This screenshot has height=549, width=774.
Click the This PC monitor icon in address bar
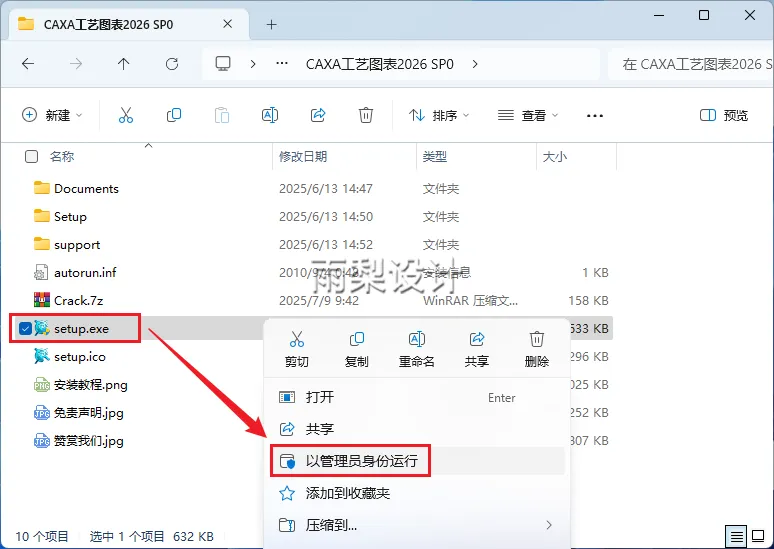coord(223,64)
